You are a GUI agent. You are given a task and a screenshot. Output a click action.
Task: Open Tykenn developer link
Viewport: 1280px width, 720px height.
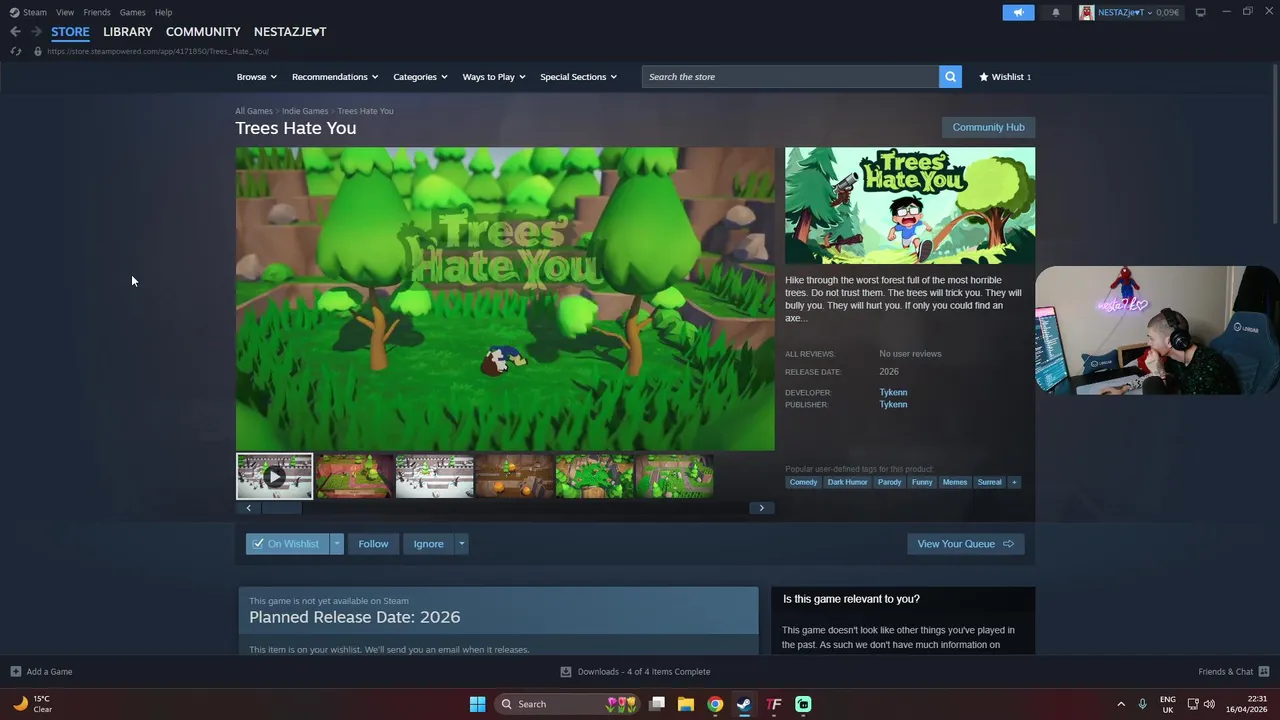(893, 392)
